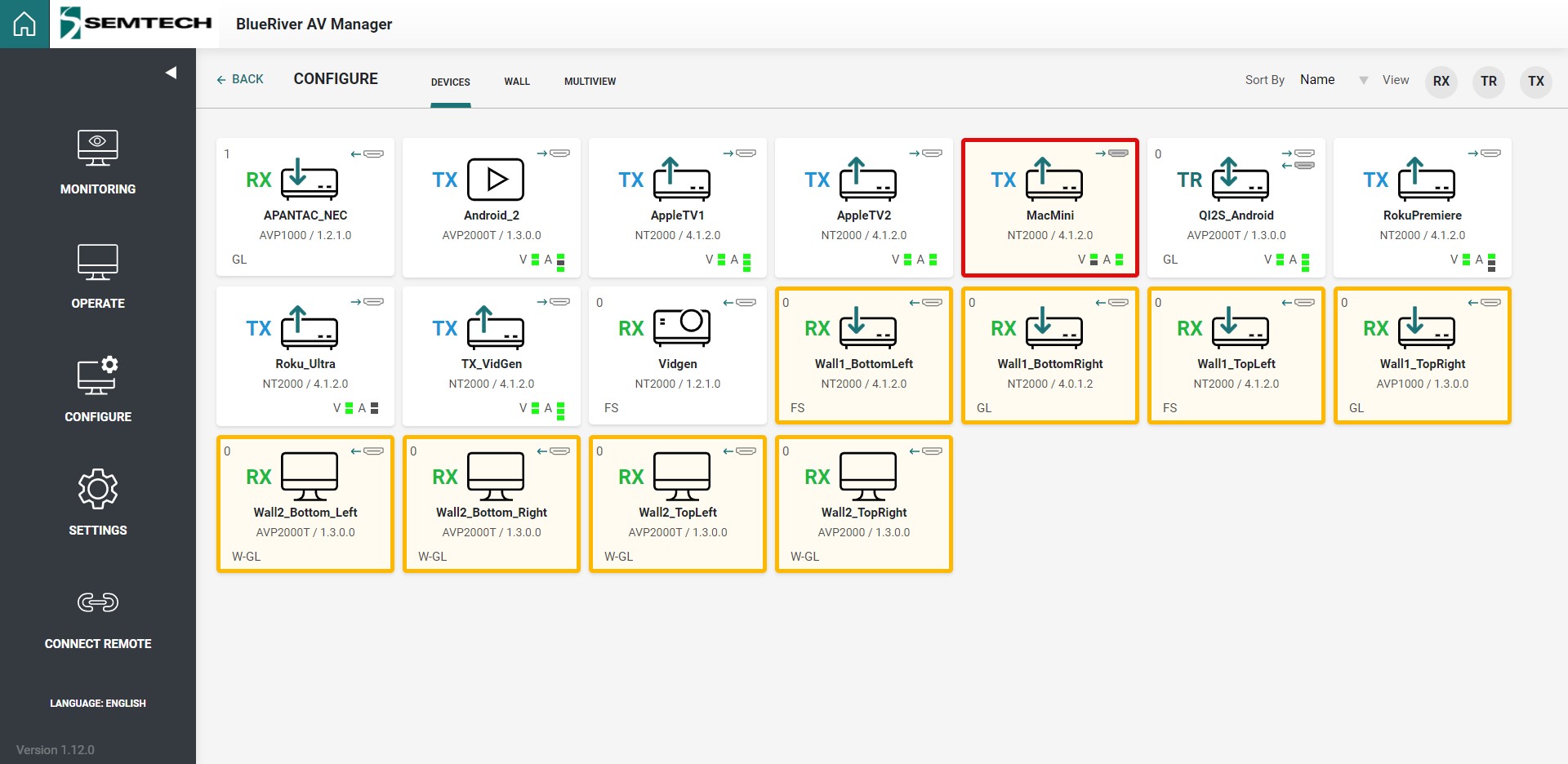This screenshot has height=764, width=1568.
Task: Open the Configure section icon
Action: [x=98, y=375]
